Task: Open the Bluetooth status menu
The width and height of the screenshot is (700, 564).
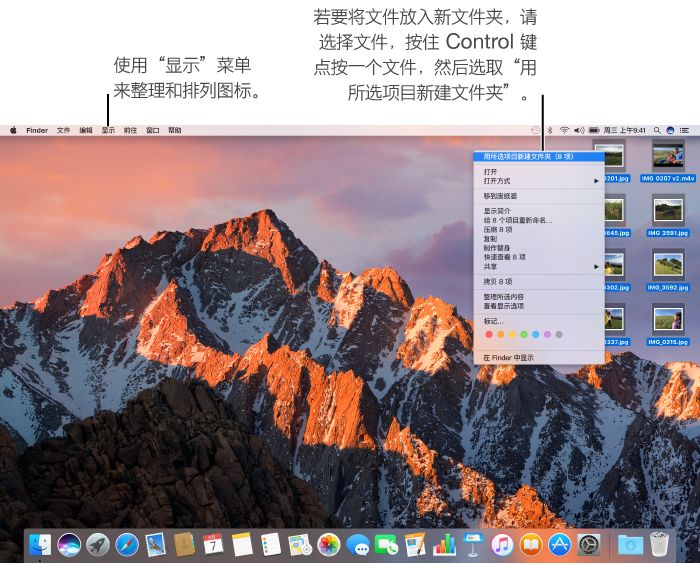Action: click(549, 130)
